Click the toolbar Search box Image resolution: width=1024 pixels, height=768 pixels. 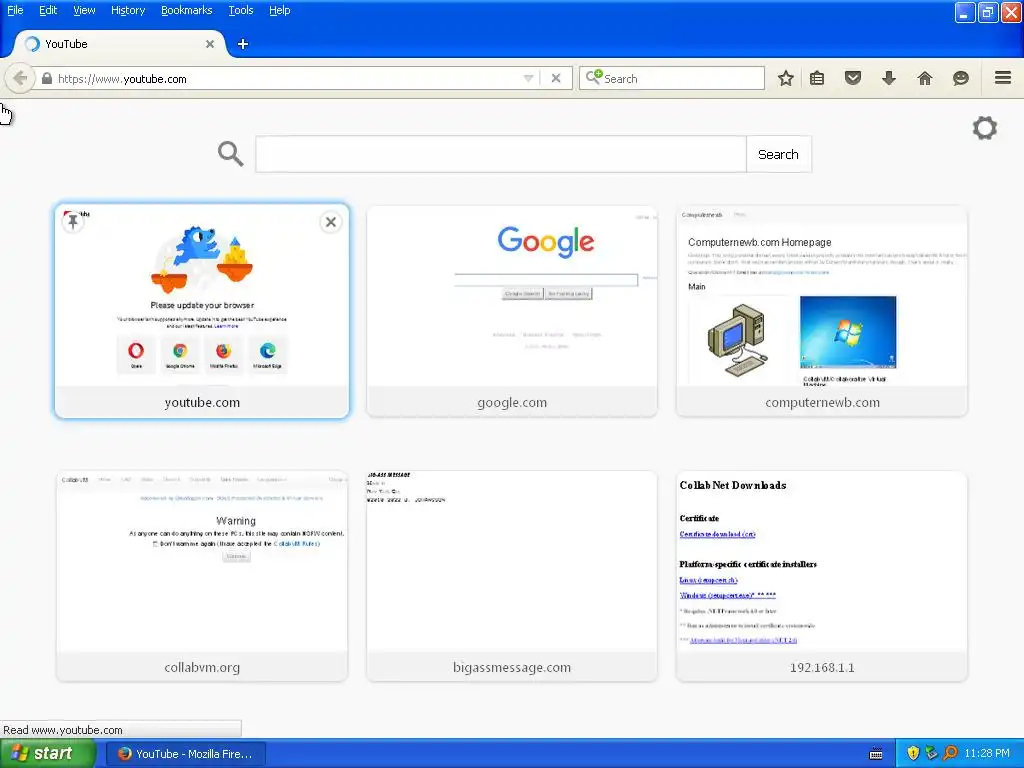coord(672,78)
